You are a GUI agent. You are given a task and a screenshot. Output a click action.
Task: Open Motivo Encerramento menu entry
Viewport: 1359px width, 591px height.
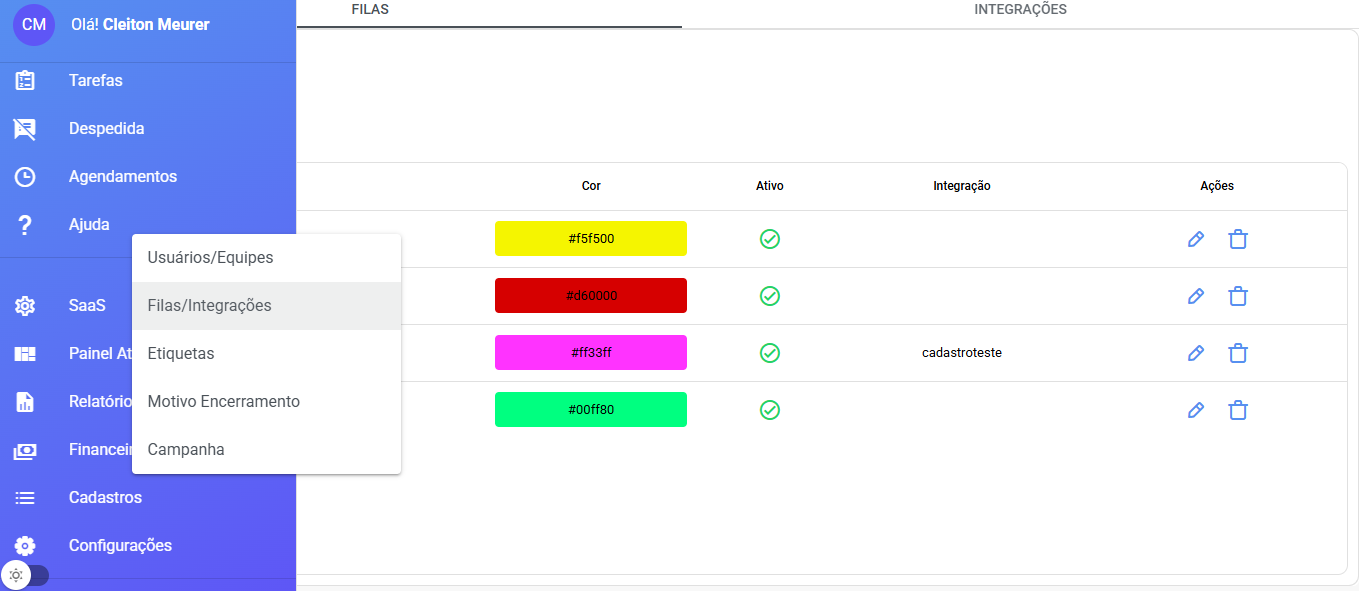pos(224,402)
